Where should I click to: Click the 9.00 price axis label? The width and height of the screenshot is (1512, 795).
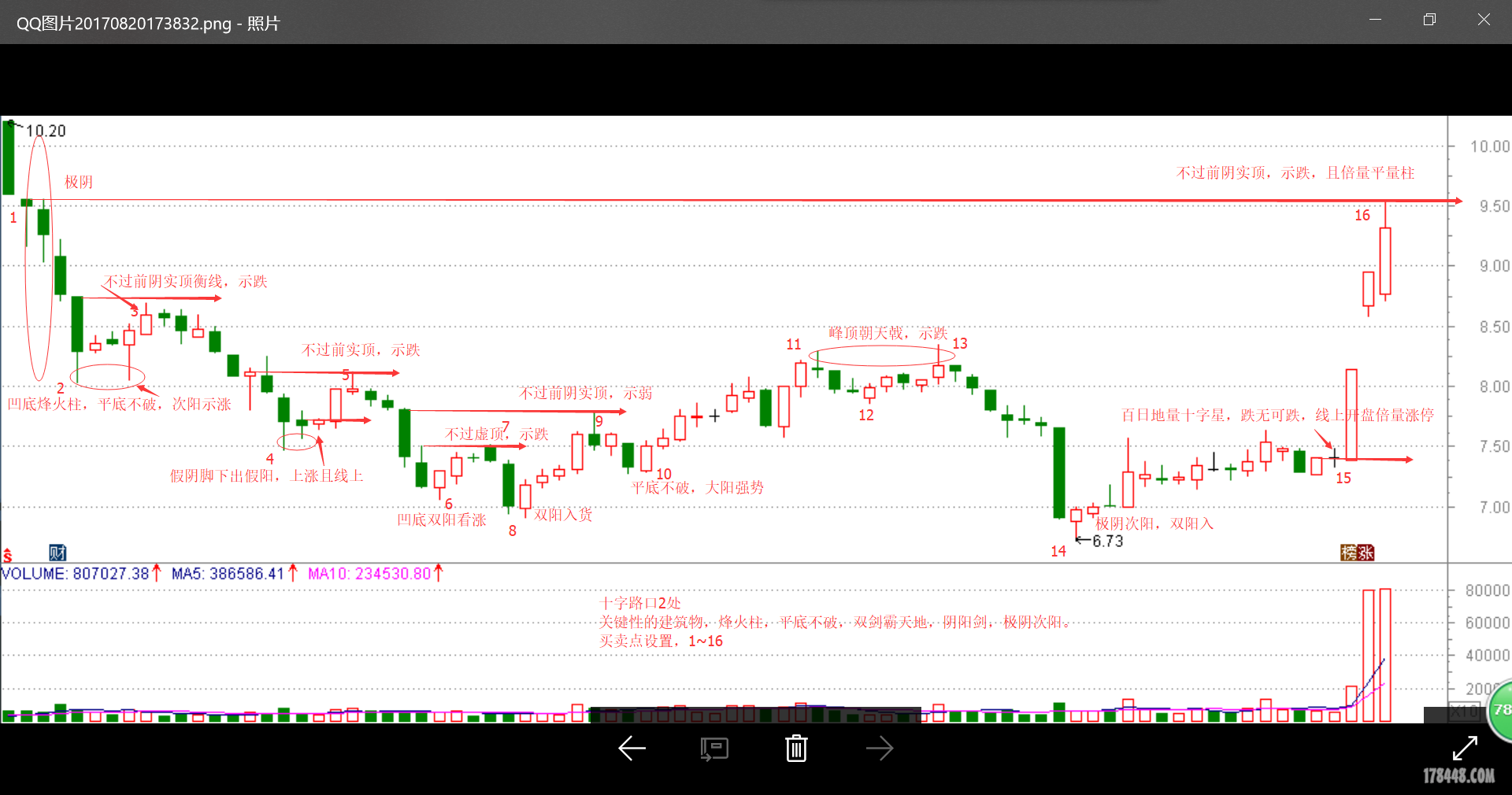(1494, 266)
